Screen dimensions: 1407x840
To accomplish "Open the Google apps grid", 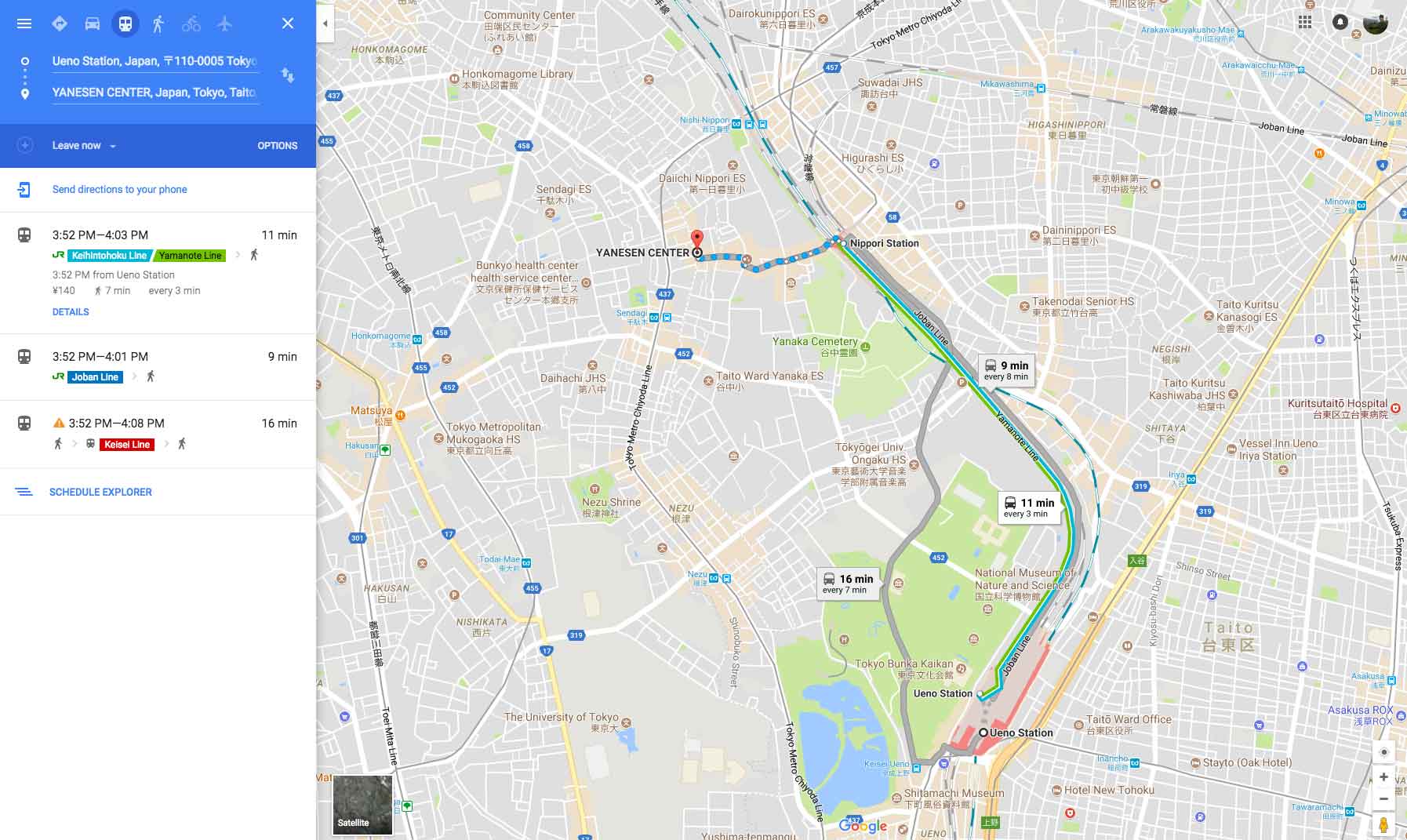I will click(1305, 22).
